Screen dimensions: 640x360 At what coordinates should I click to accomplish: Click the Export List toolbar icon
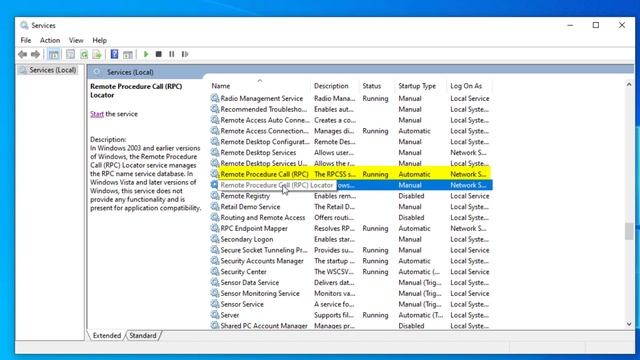point(97,54)
